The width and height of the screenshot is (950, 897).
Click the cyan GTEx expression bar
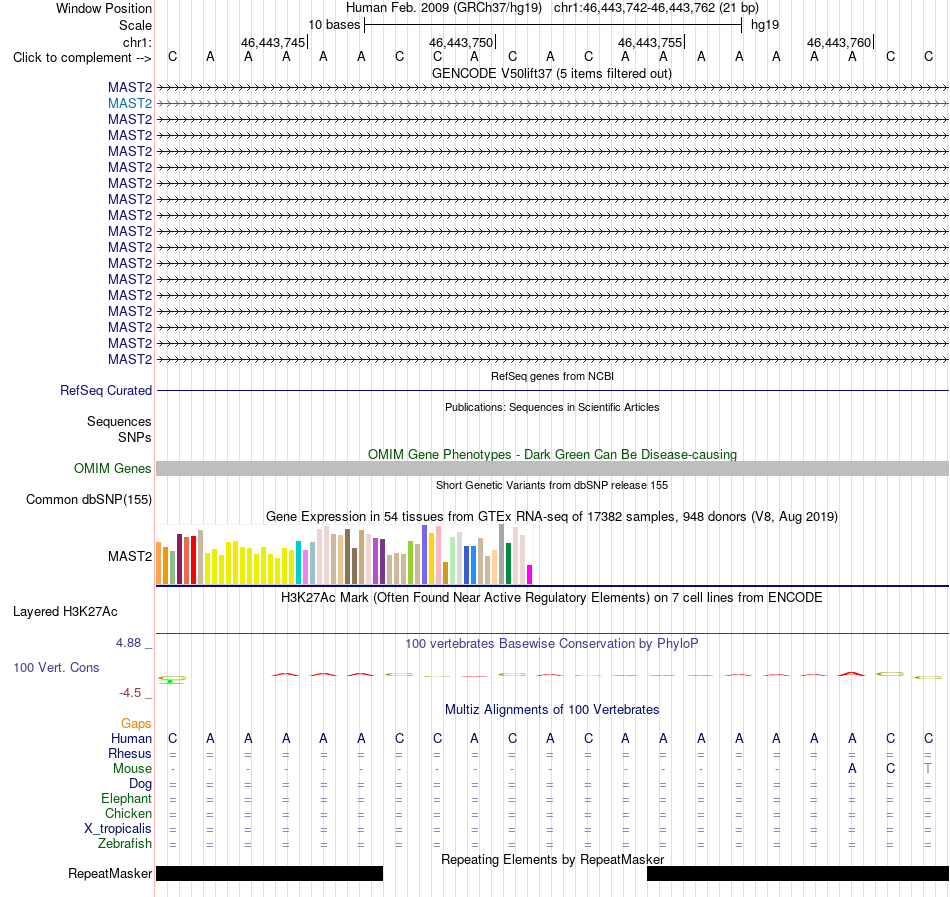tap(298, 563)
